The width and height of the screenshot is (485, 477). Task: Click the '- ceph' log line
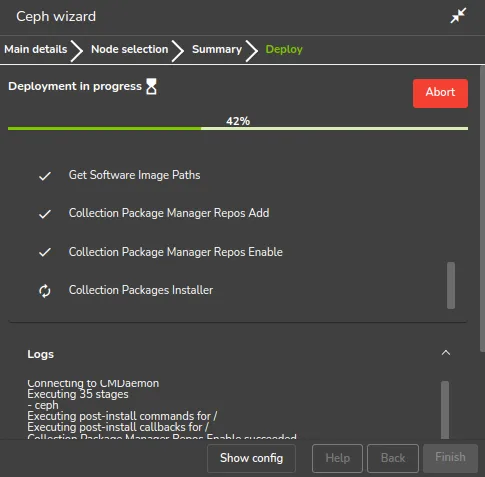(43, 405)
